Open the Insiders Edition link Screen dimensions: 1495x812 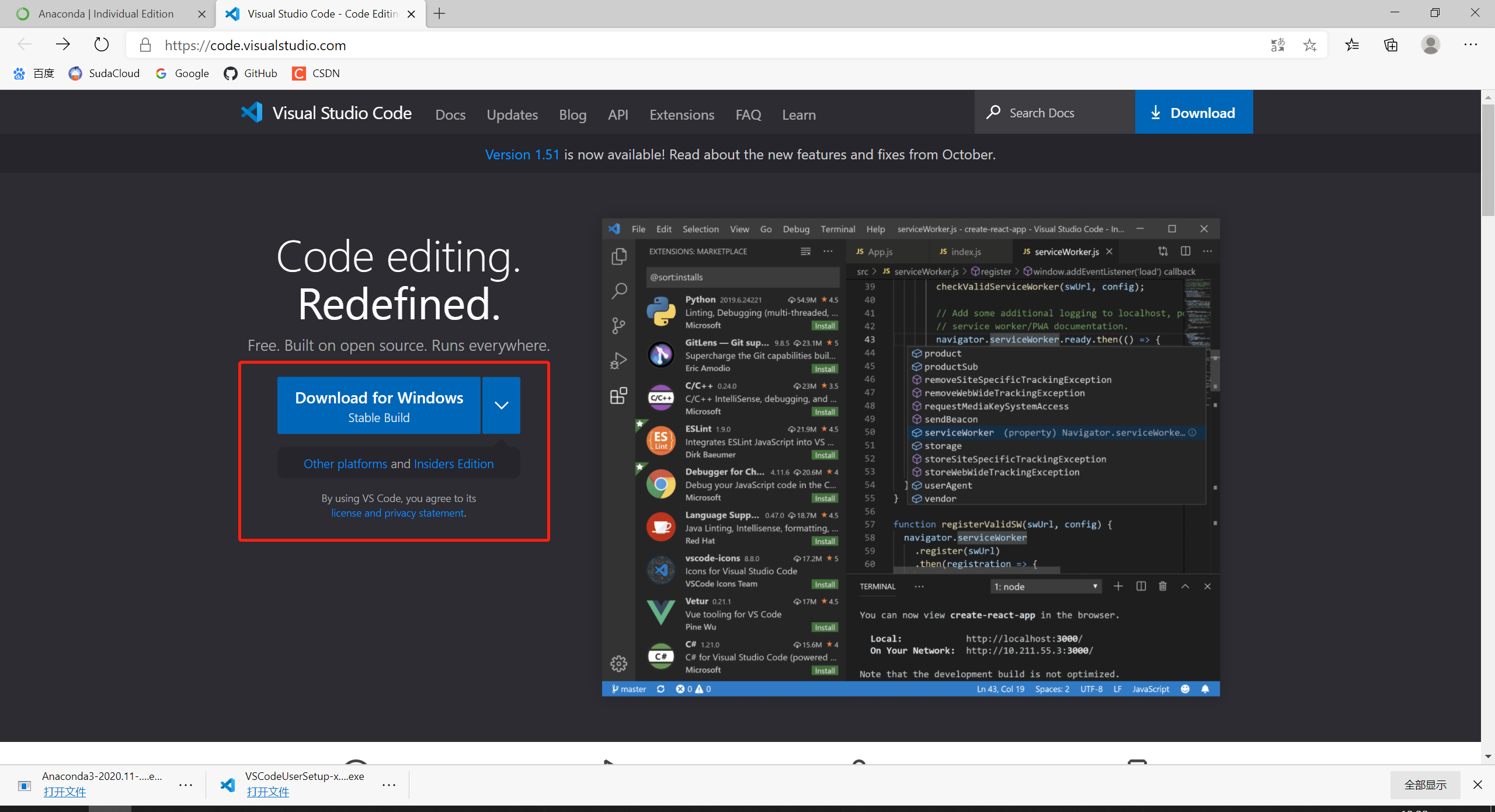point(453,463)
